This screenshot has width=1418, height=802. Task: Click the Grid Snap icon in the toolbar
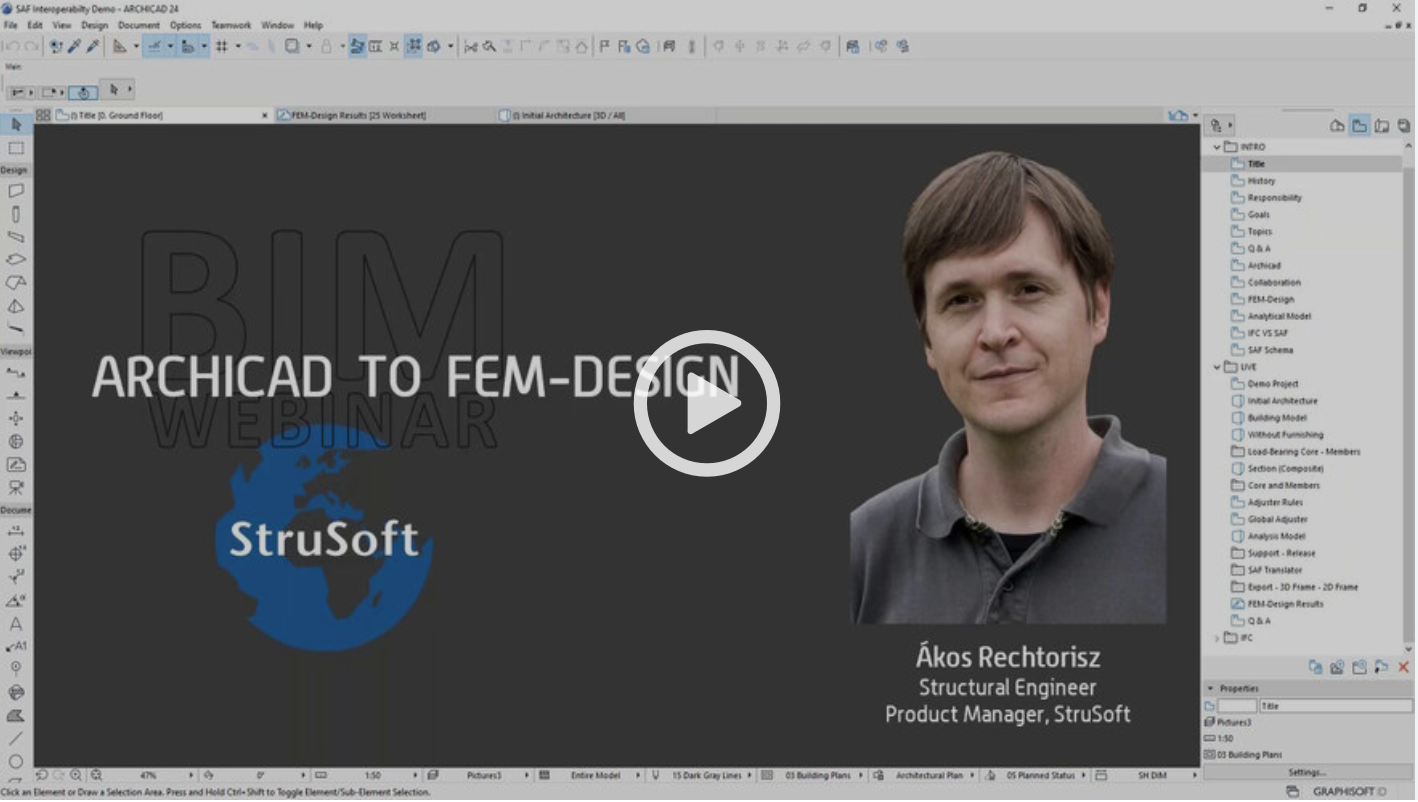tap(222, 46)
